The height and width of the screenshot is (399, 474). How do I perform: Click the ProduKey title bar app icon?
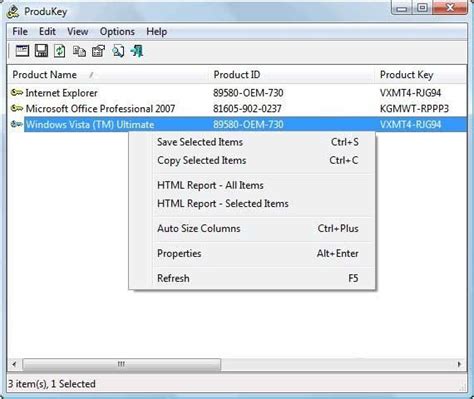tap(13, 12)
